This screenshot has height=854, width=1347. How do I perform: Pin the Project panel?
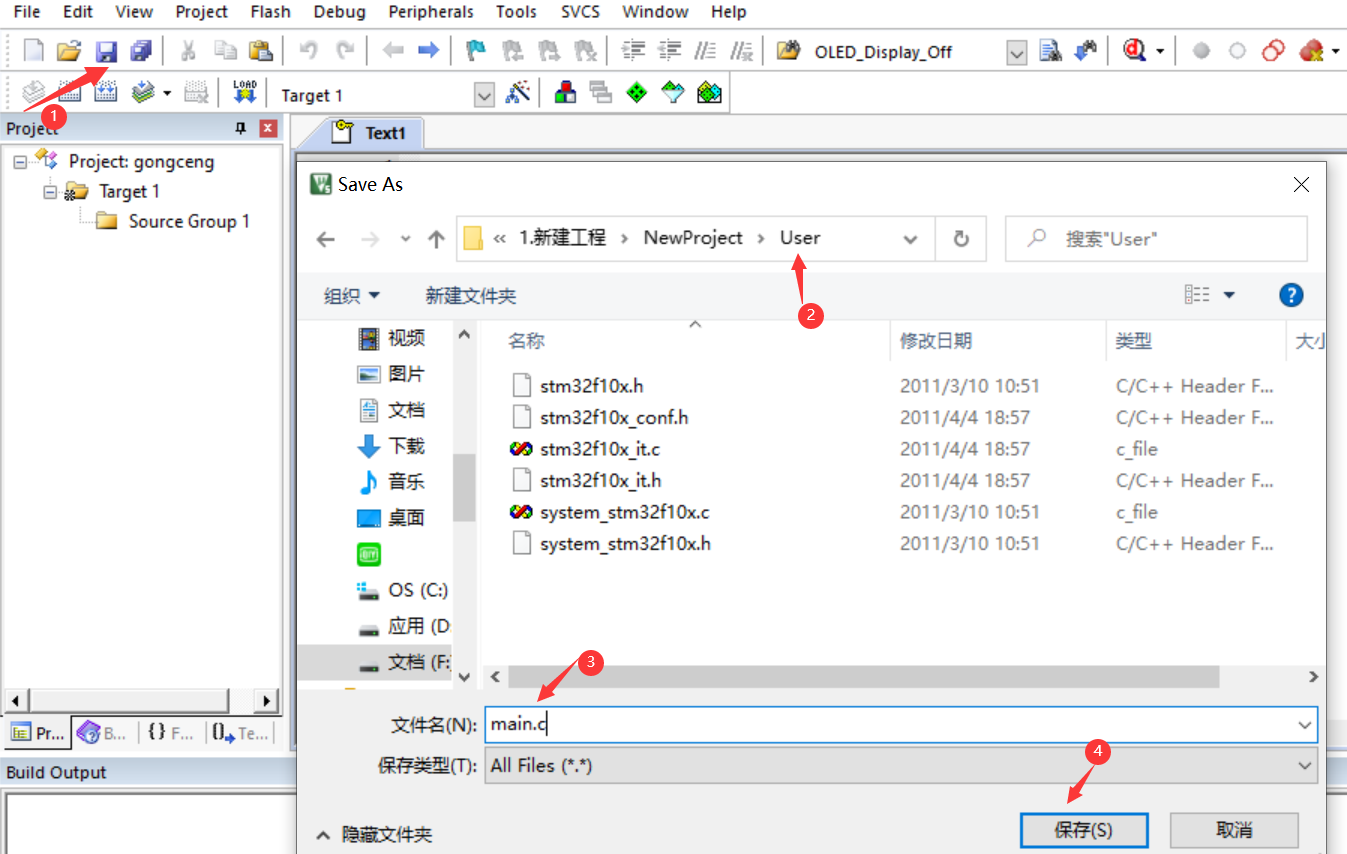240,128
